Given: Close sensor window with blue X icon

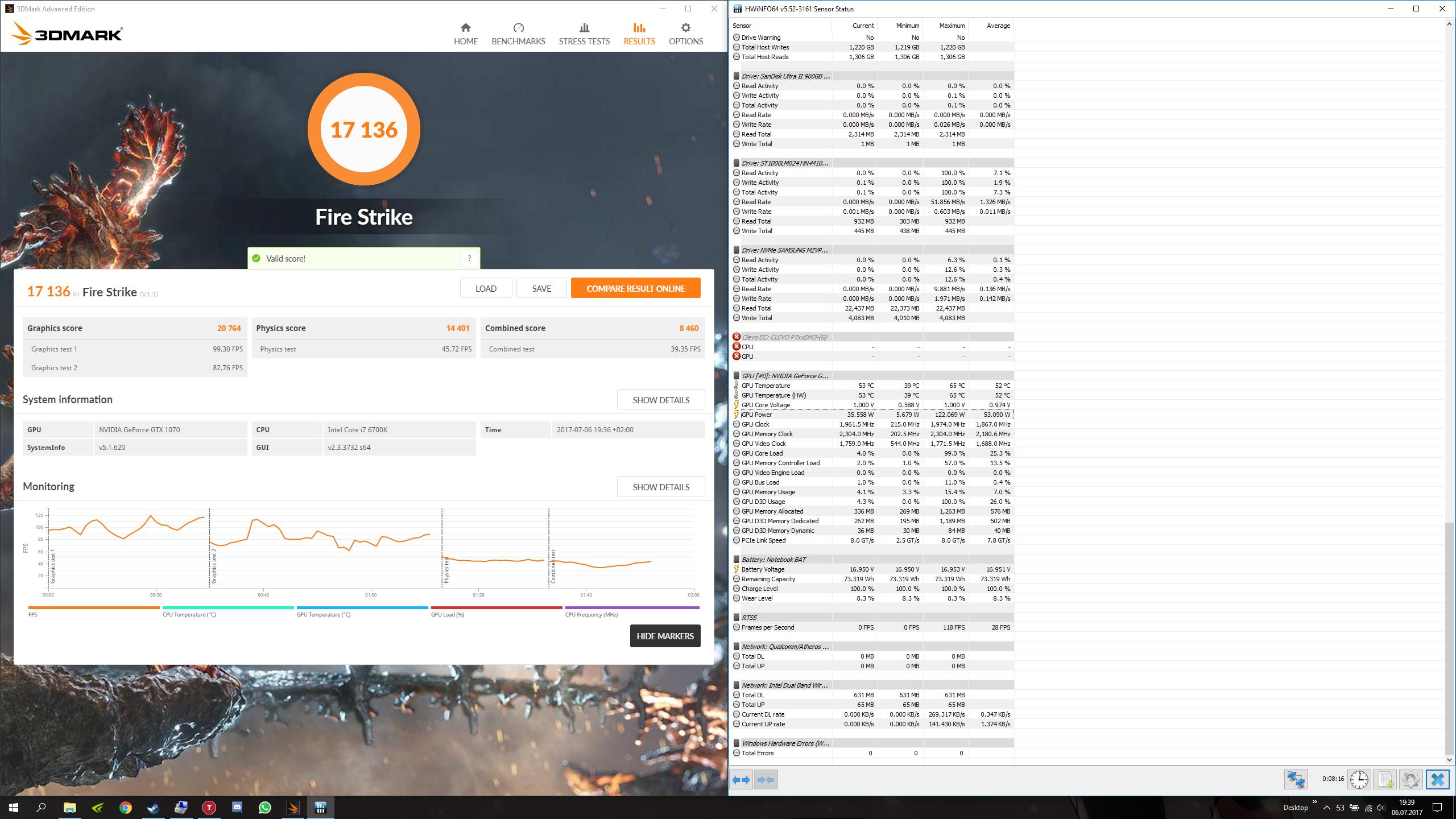Looking at the screenshot, I should (x=1437, y=779).
